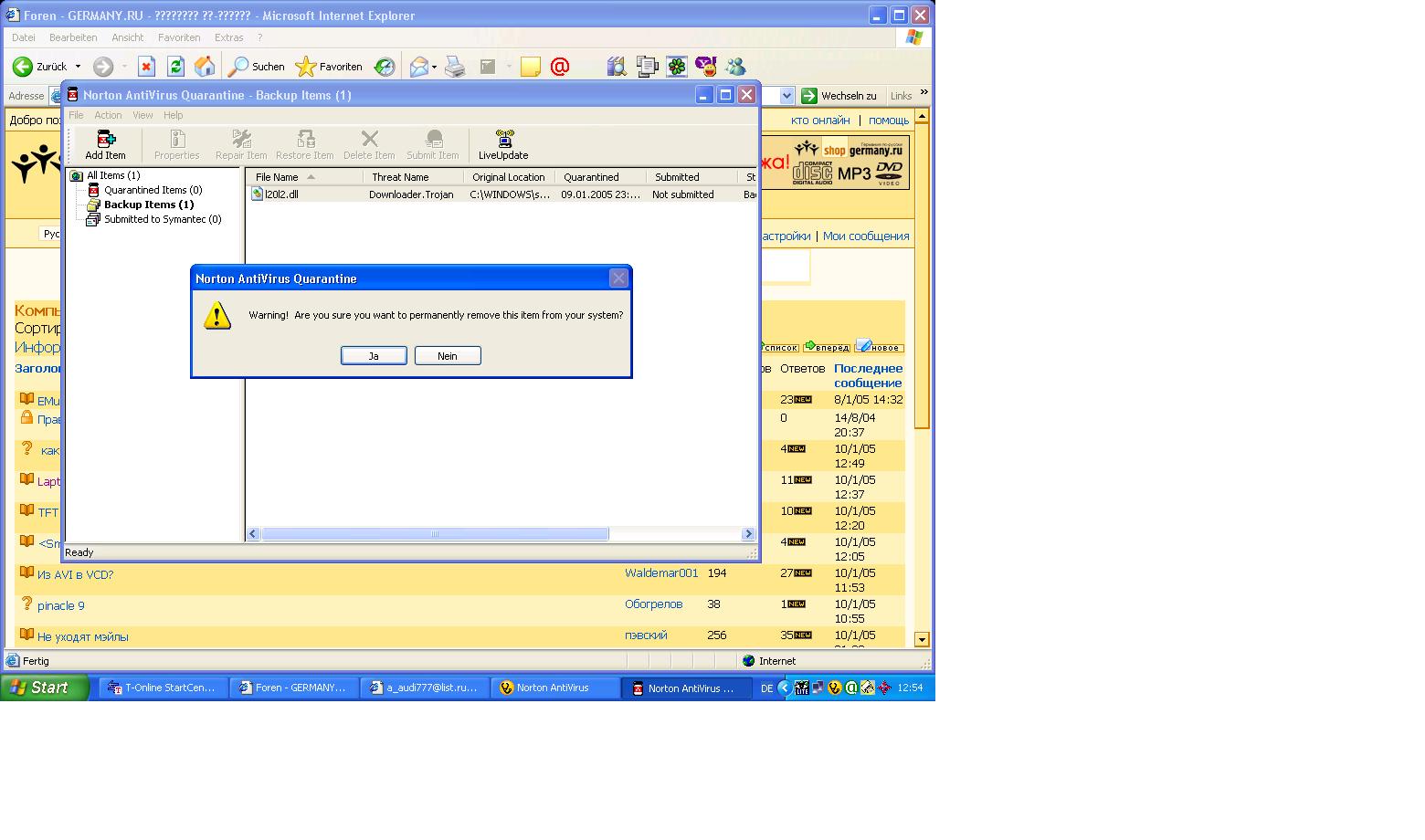The image size is (1425, 840).
Task: Sort by the Quarantined column header
Action: (600, 177)
